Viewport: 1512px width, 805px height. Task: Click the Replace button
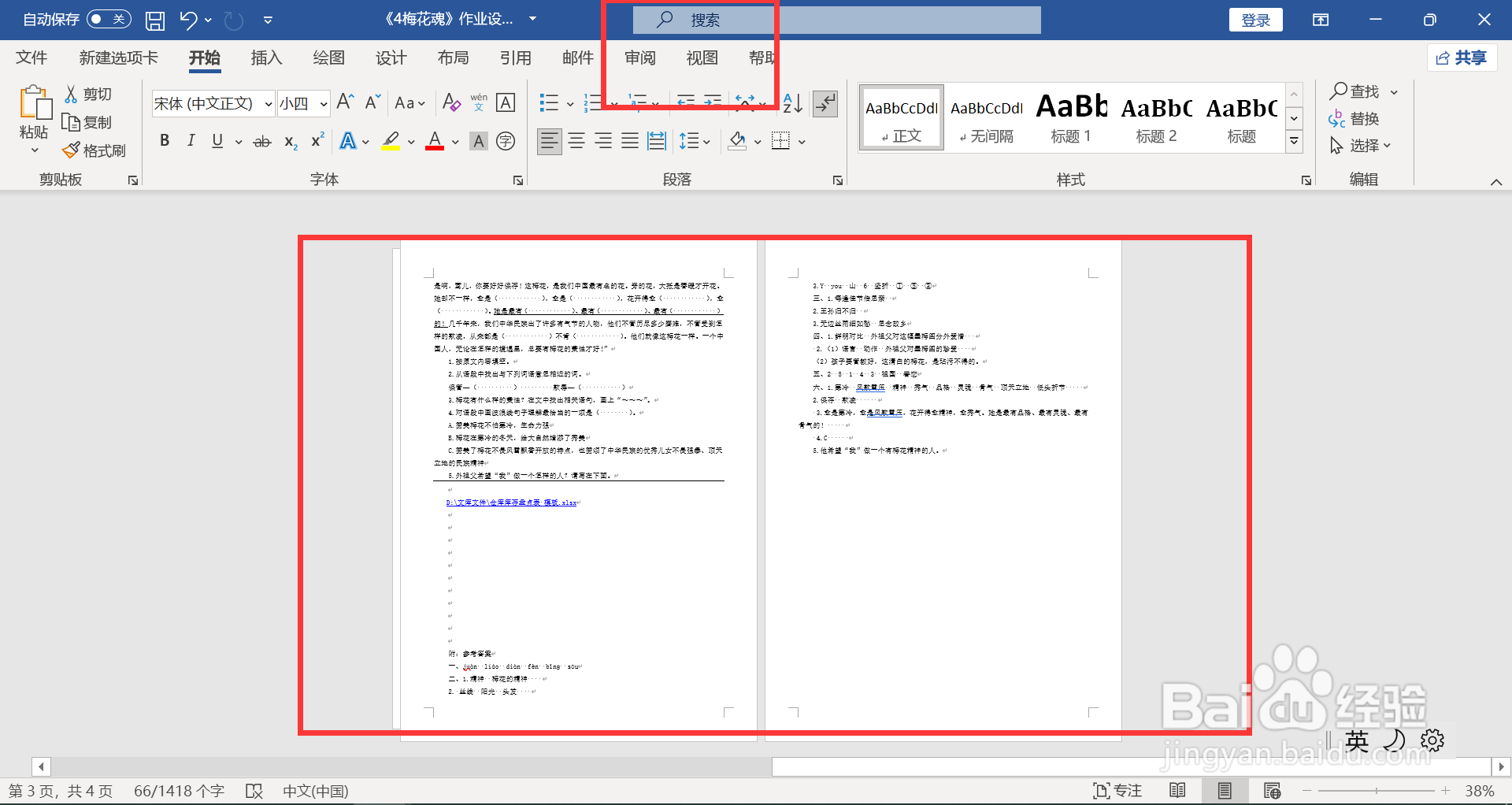(x=1354, y=119)
